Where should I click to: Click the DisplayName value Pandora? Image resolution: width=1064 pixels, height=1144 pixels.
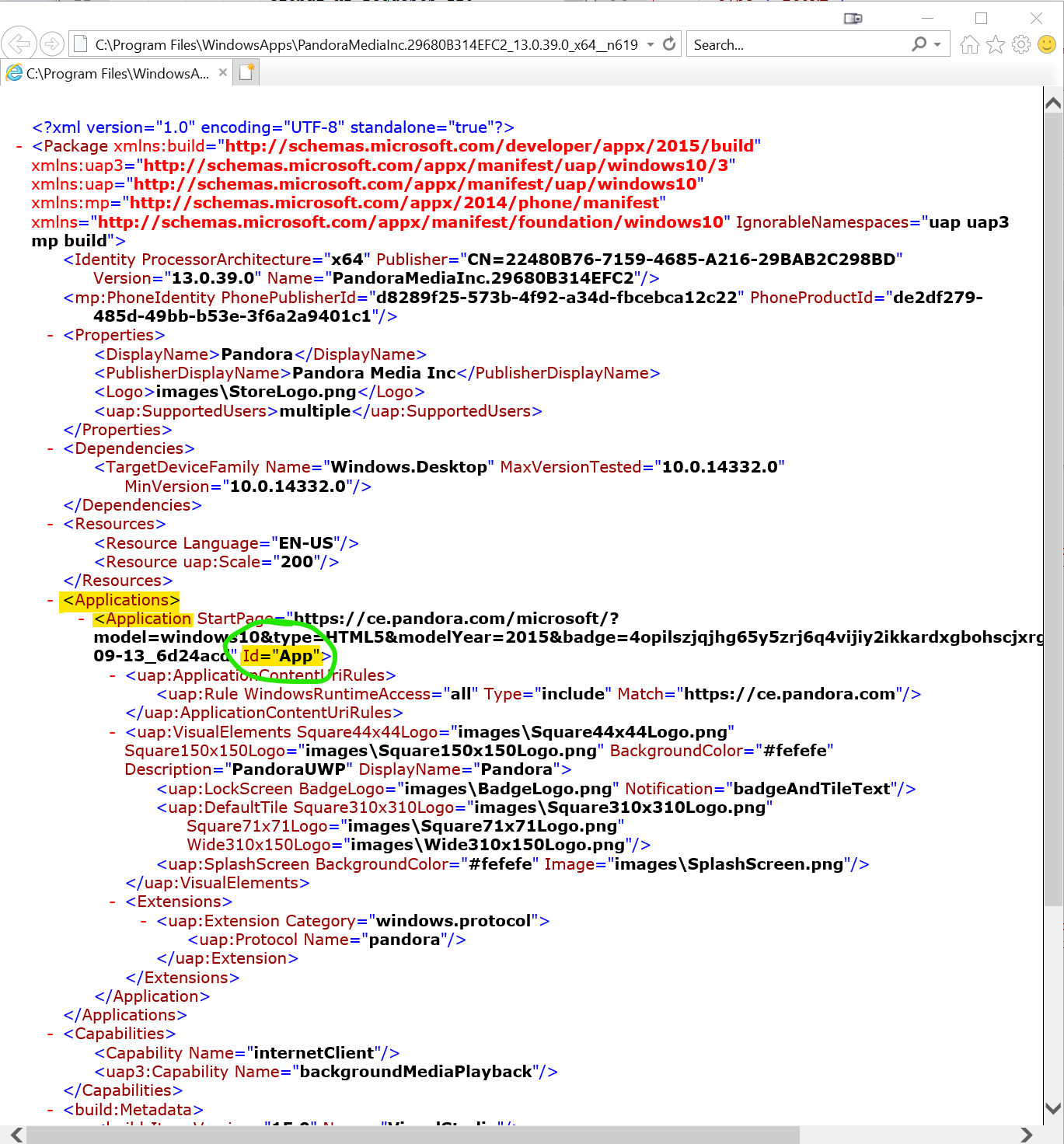pos(257,354)
